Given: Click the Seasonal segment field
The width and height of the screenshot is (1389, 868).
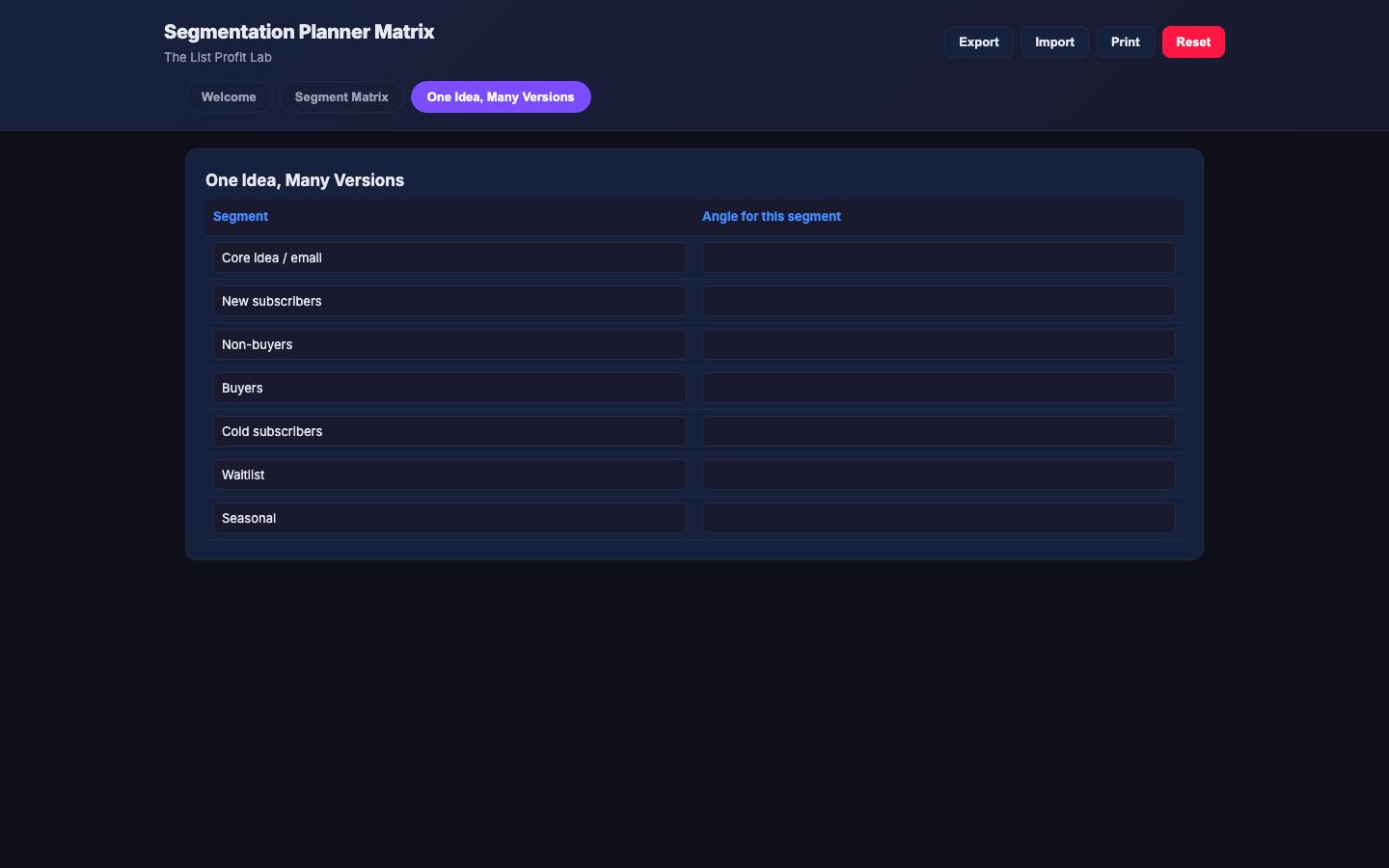Looking at the screenshot, I should click(x=449, y=518).
